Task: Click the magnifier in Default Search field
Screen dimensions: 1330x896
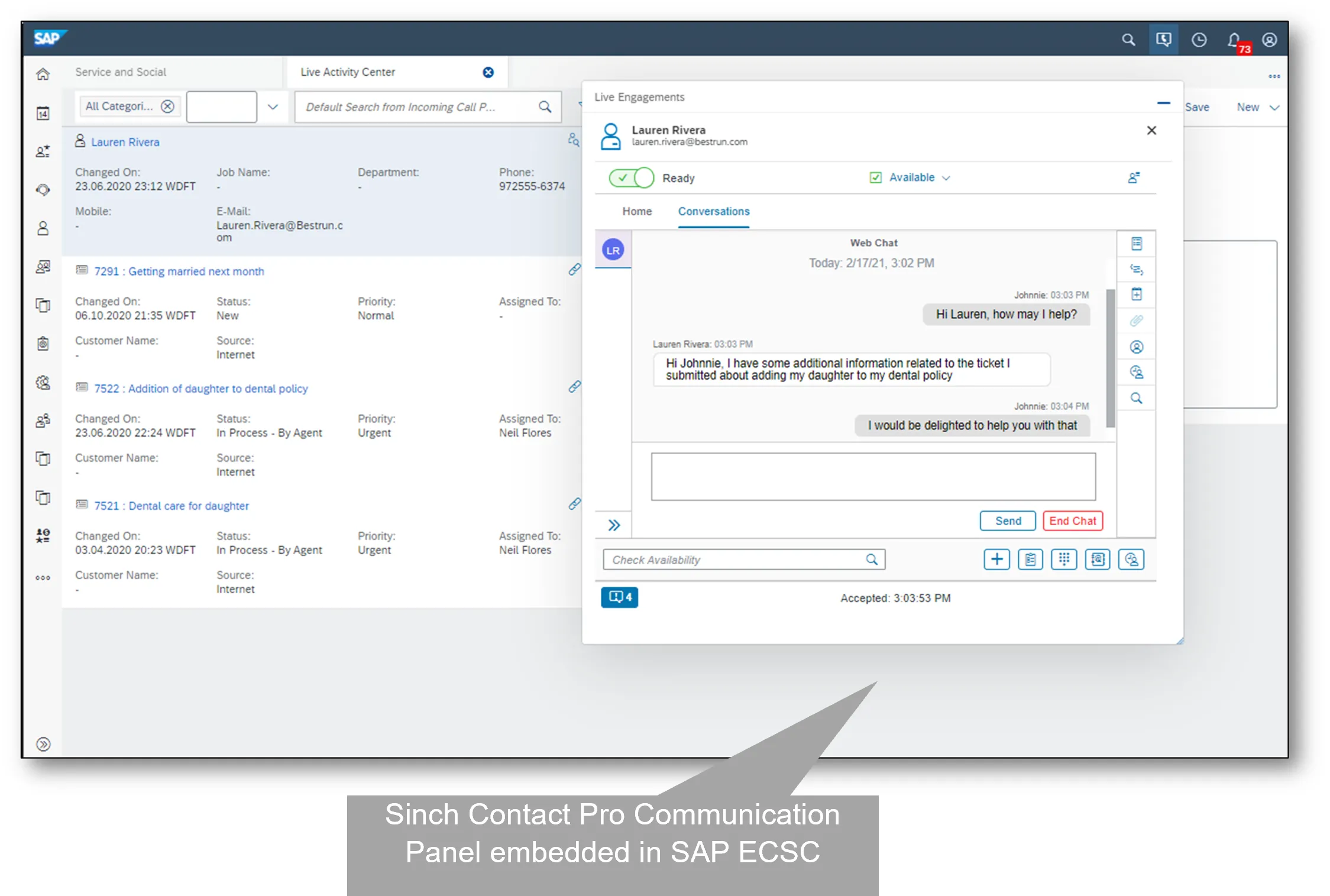Action: point(545,107)
